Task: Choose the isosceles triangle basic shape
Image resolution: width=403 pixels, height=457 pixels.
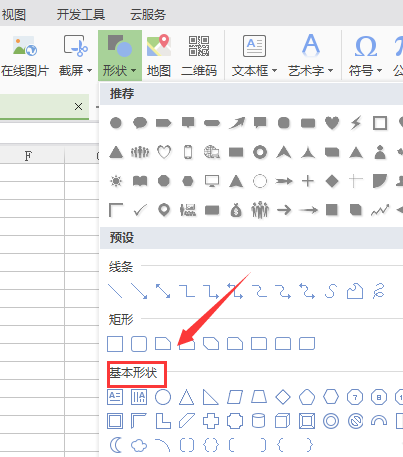Action: (x=187, y=397)
